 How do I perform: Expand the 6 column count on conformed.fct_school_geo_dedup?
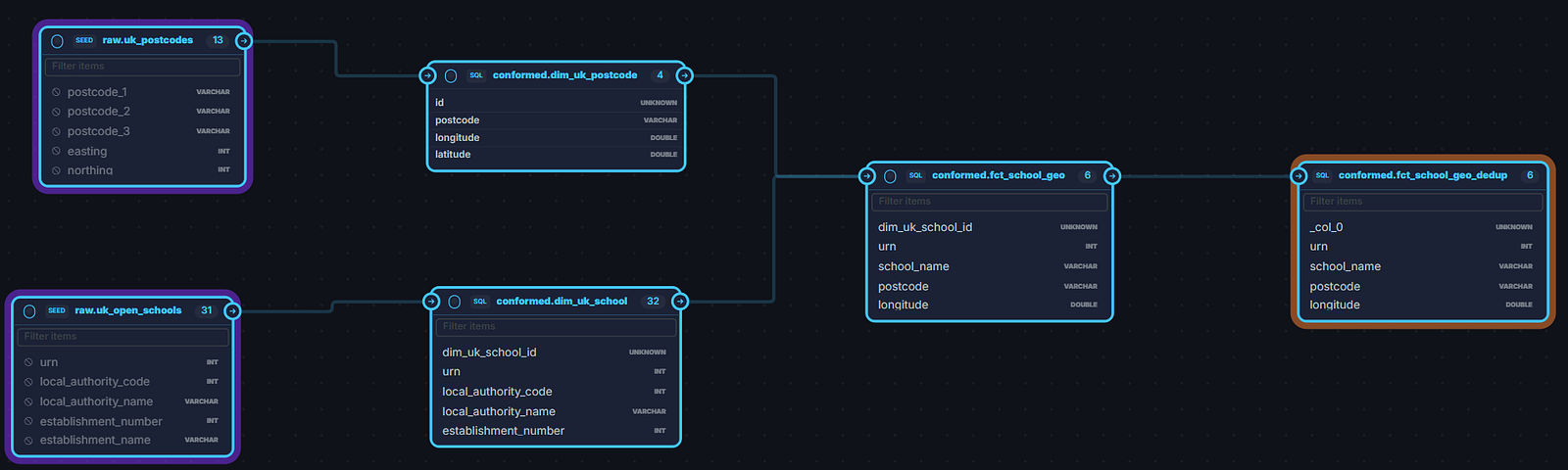click(x=1530, y=175)
